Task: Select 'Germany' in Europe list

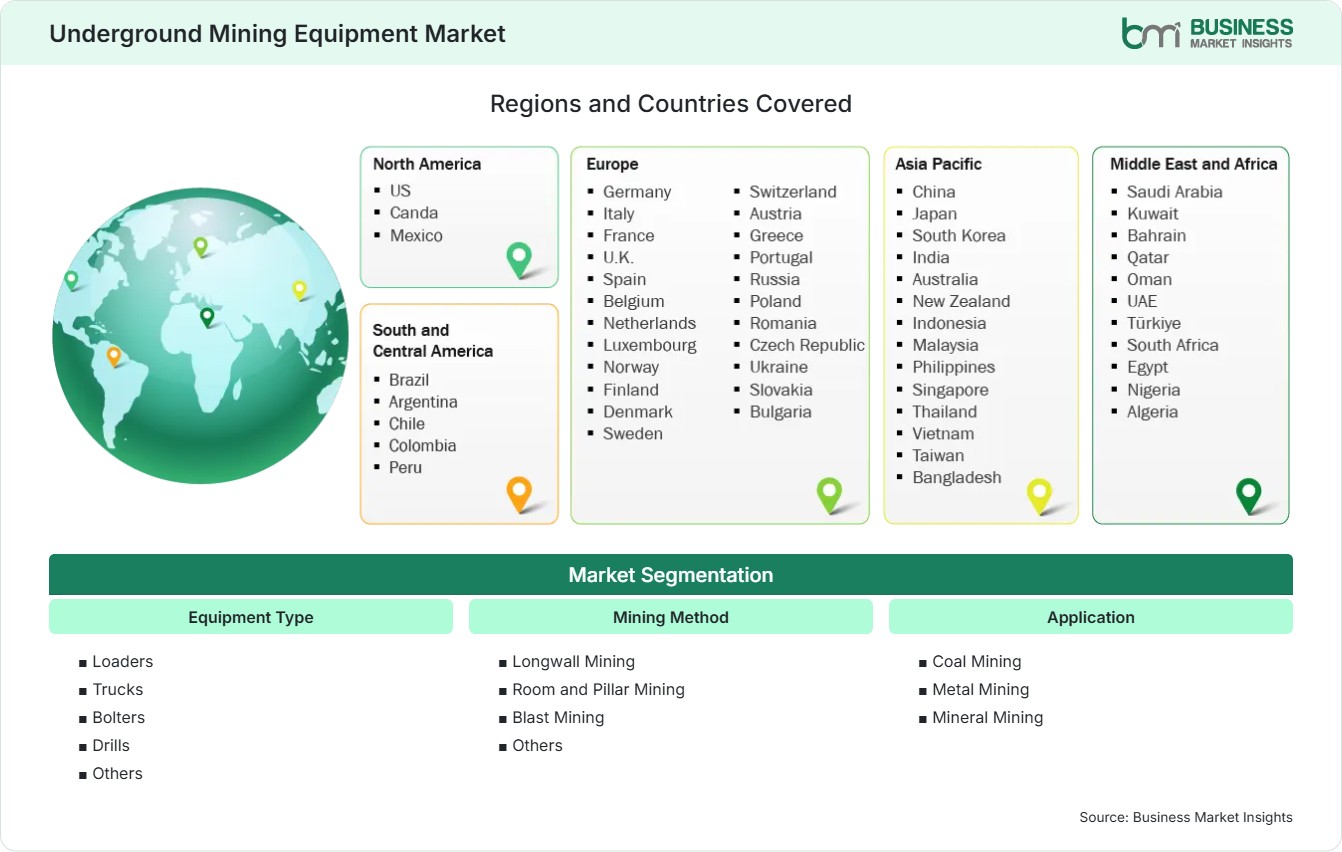Action: [637, 192]
